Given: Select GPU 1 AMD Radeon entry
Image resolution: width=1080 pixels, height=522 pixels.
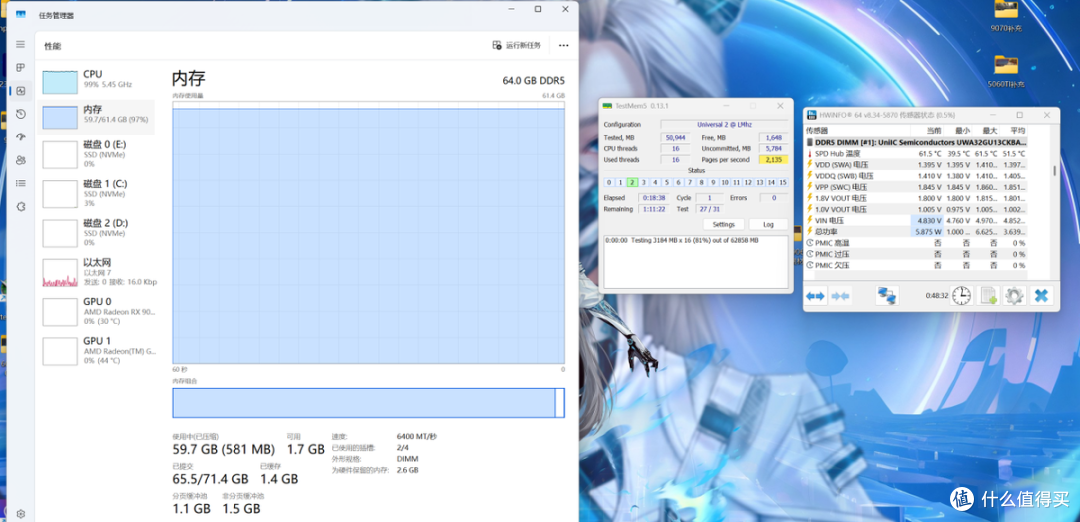Looking at the screenshot, I should coord(96,350).
